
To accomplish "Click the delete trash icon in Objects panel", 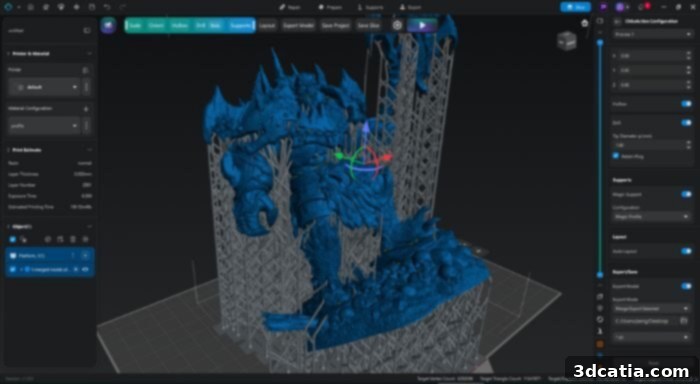I will click(73, 240).
